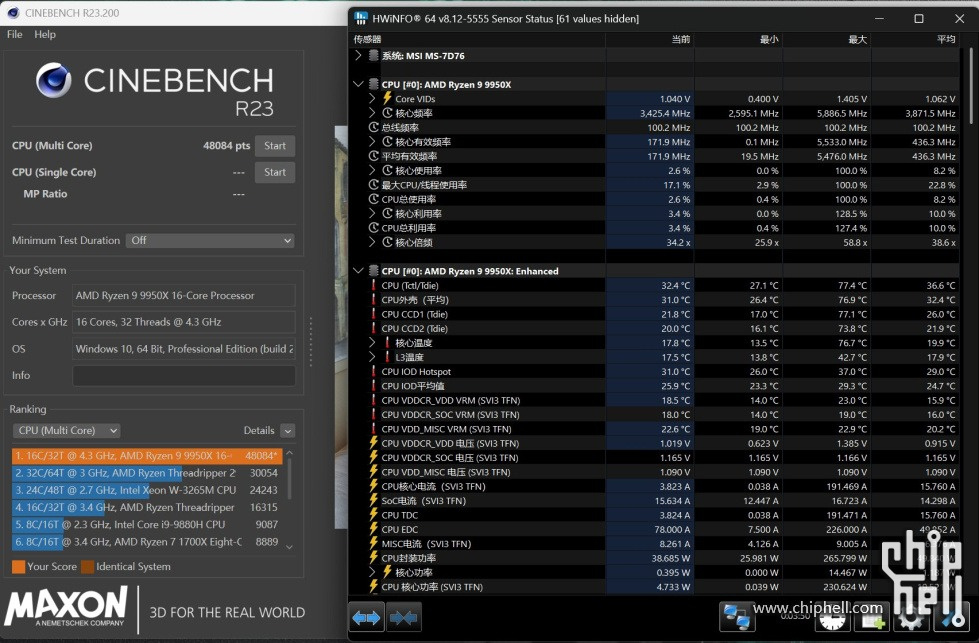The height and width of the screenshot is (643, 979).
Task: Expand the 核心频率 row
Action: click(372, 113)
